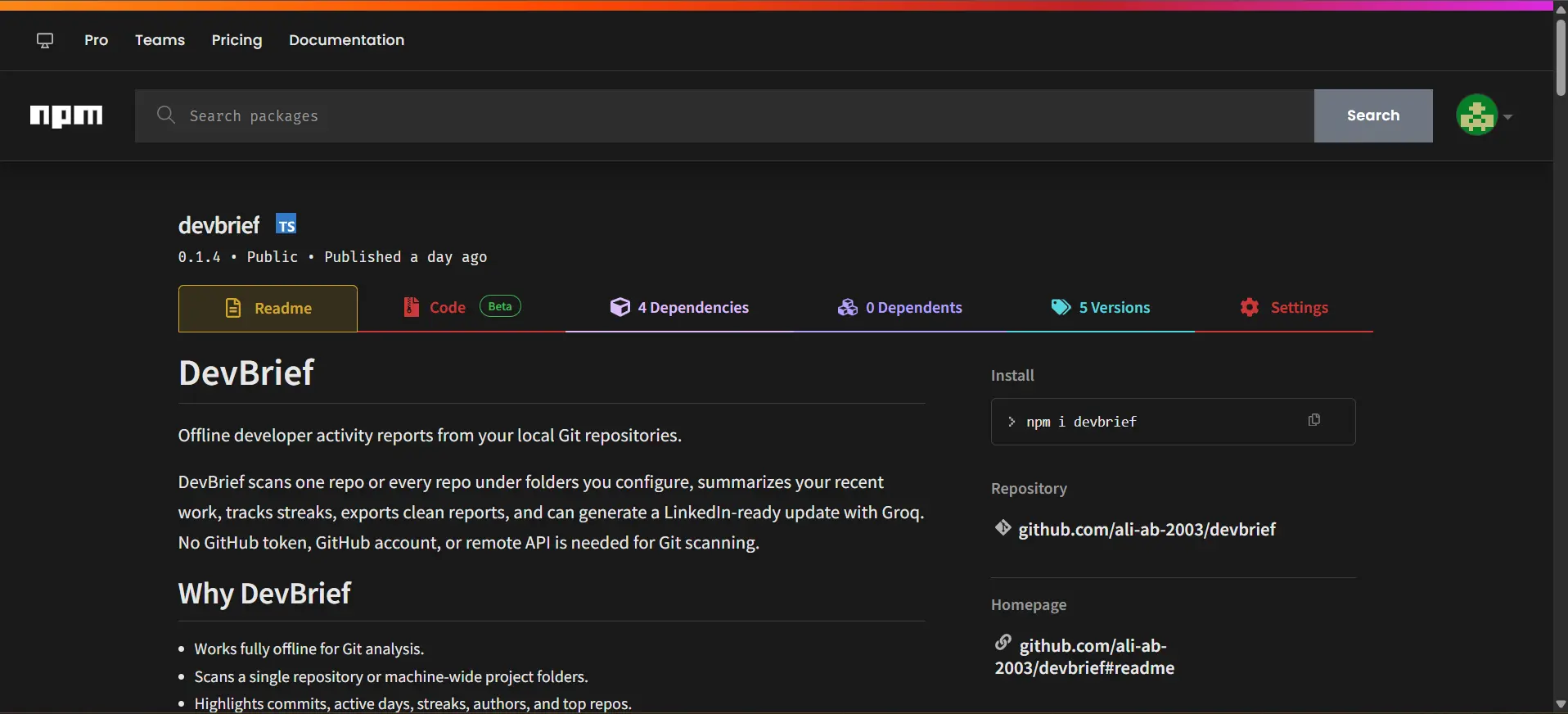Click the Homepage label
Viewport: 1568px width, 714px height.
coord(1029,605)
